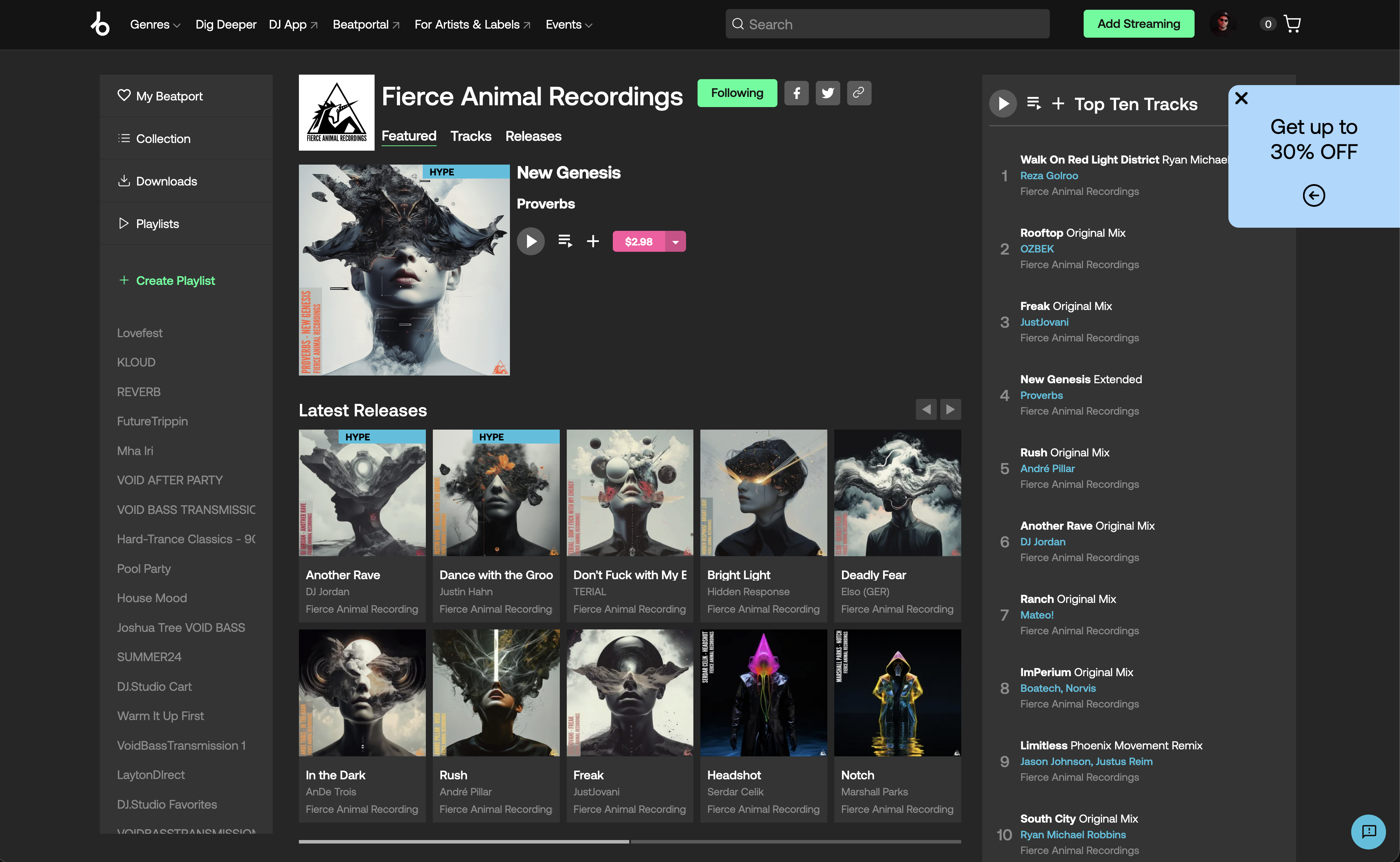Open Proverbs artist under New Genesis
Image resolution: width=1400 pixels, height=862 pixels.
545,204
